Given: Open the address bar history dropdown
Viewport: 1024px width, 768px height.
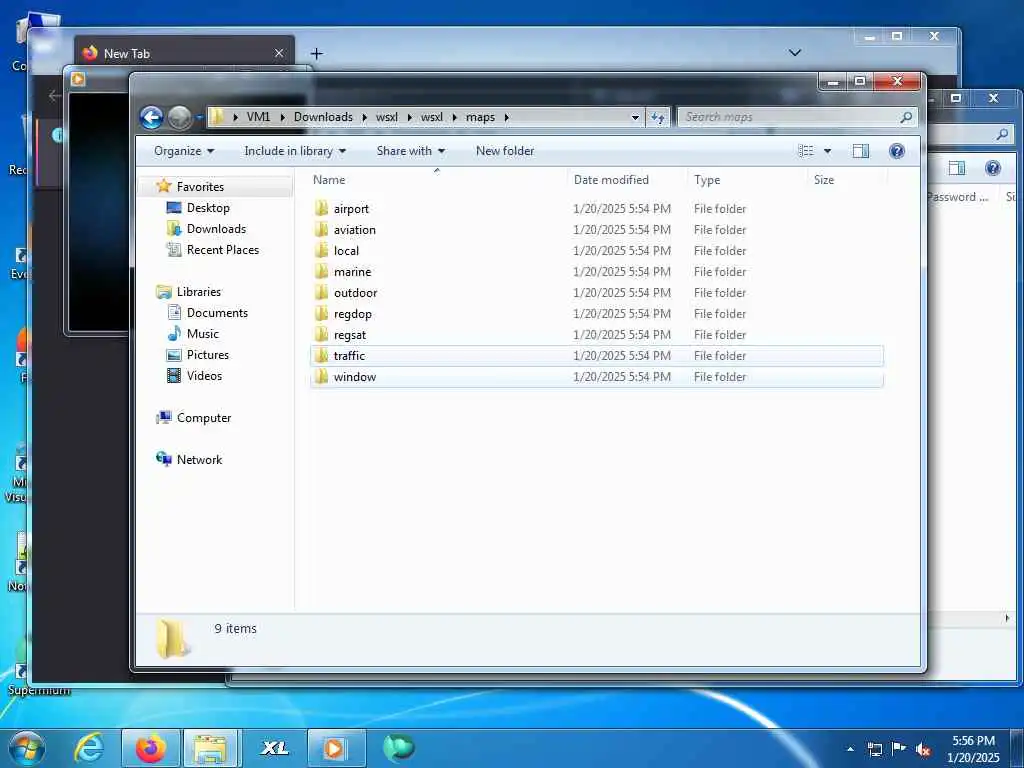Looking at the screenshot, I should click(635, 118).
